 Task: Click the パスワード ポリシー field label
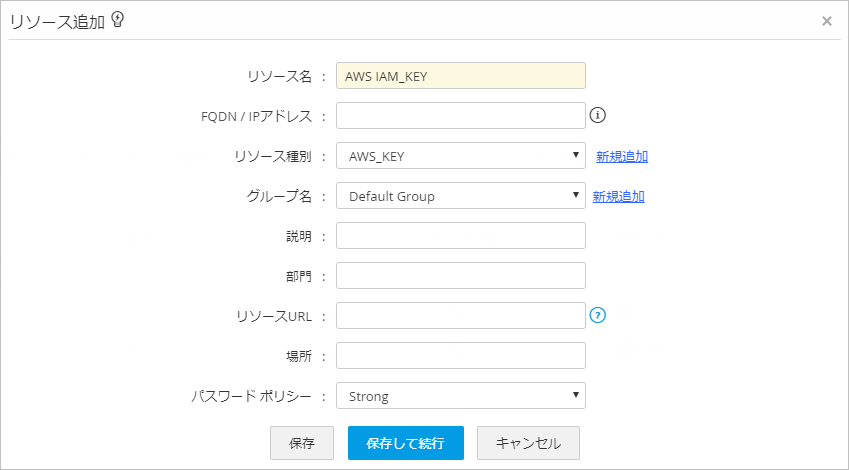[x=251, y=396]
